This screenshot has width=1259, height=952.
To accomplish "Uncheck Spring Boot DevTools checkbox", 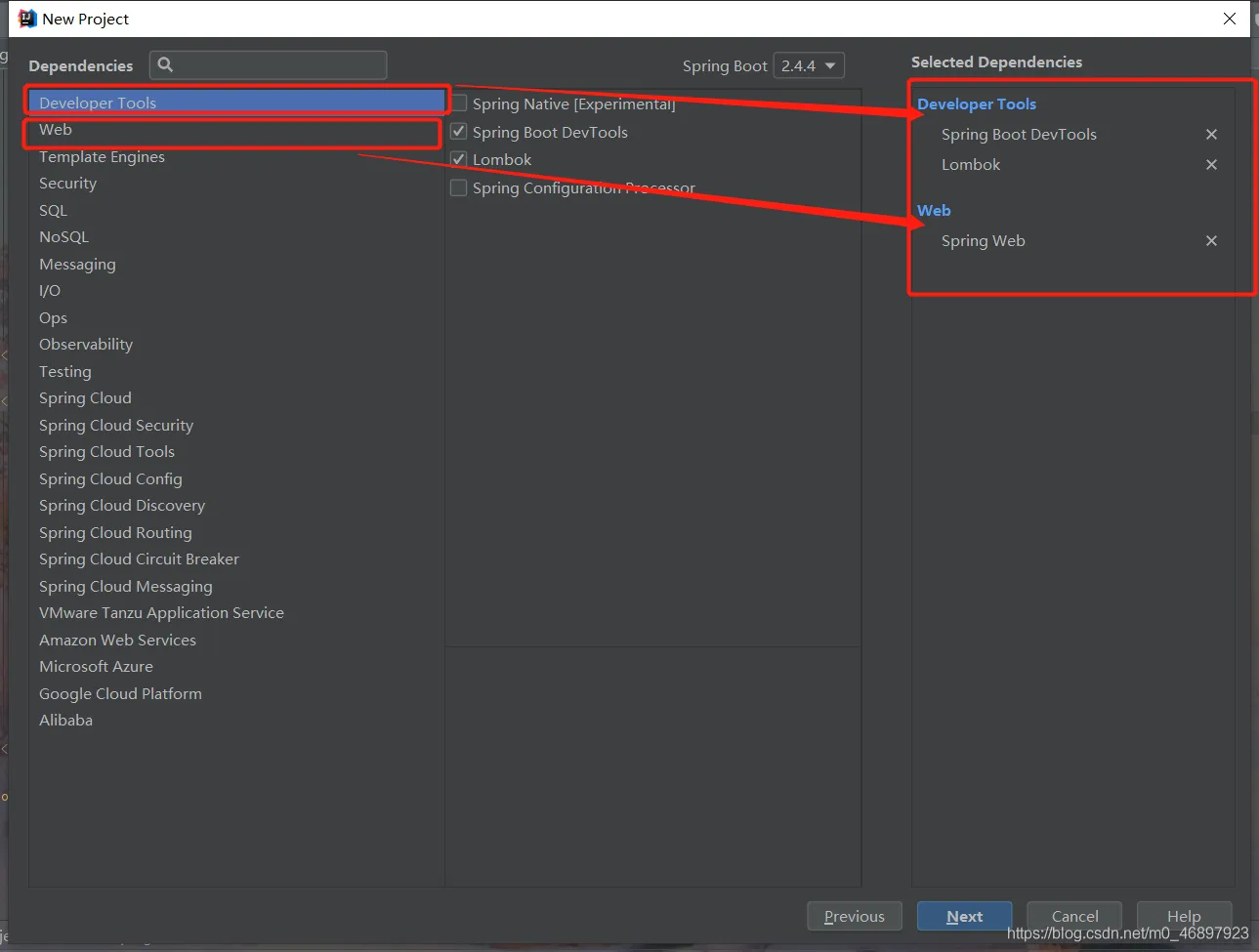I will [458, 131].
